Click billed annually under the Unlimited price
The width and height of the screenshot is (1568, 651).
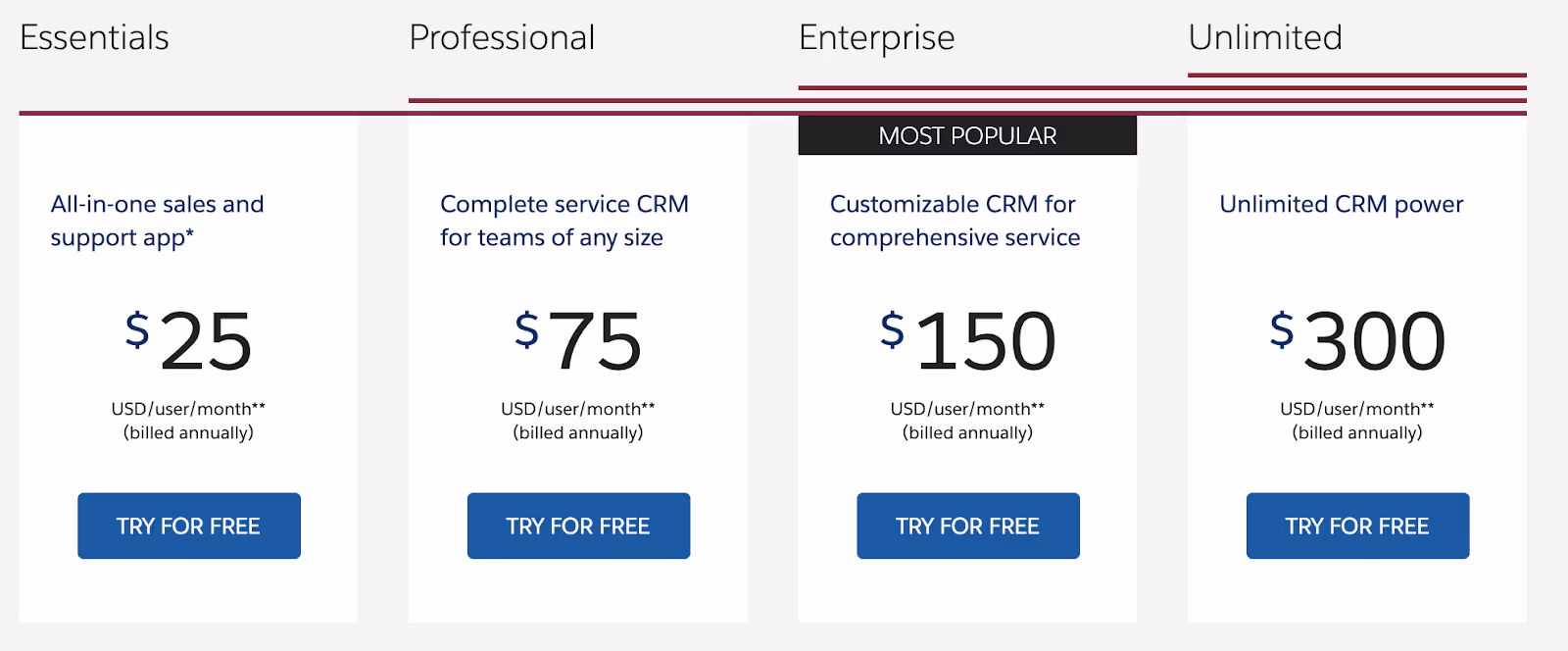coord(1357,431)
